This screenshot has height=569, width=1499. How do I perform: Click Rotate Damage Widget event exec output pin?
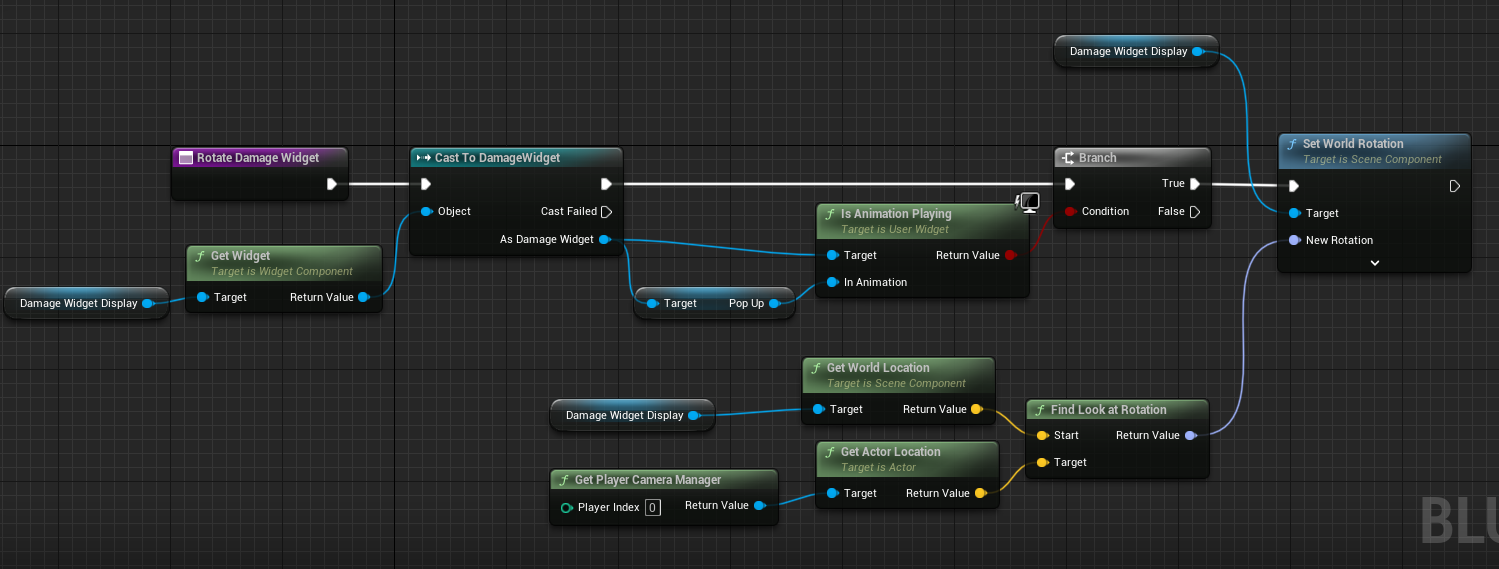[332, 184]
